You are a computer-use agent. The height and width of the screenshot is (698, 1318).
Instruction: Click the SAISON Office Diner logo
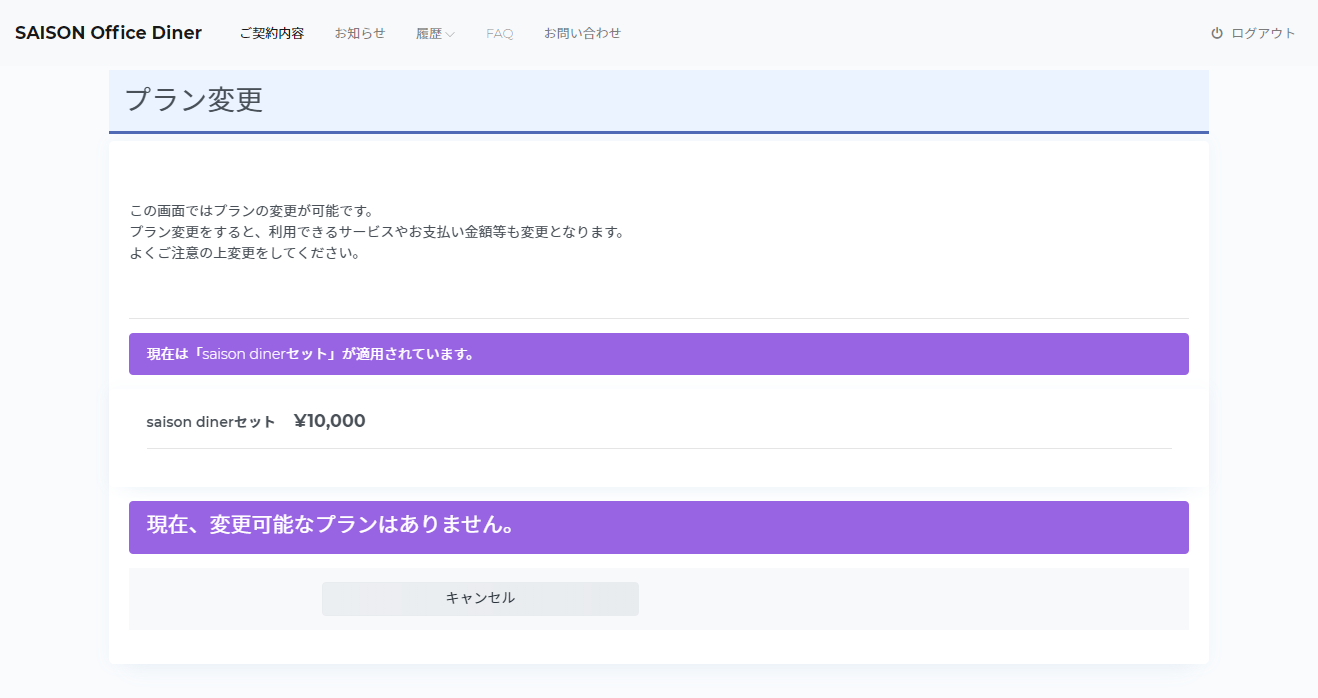108,33
